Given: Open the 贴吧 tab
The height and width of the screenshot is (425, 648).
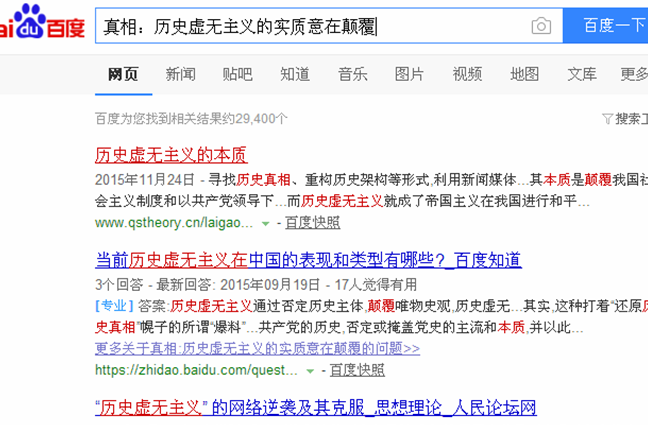Looking at the screenshot, I should pos(238,74).
